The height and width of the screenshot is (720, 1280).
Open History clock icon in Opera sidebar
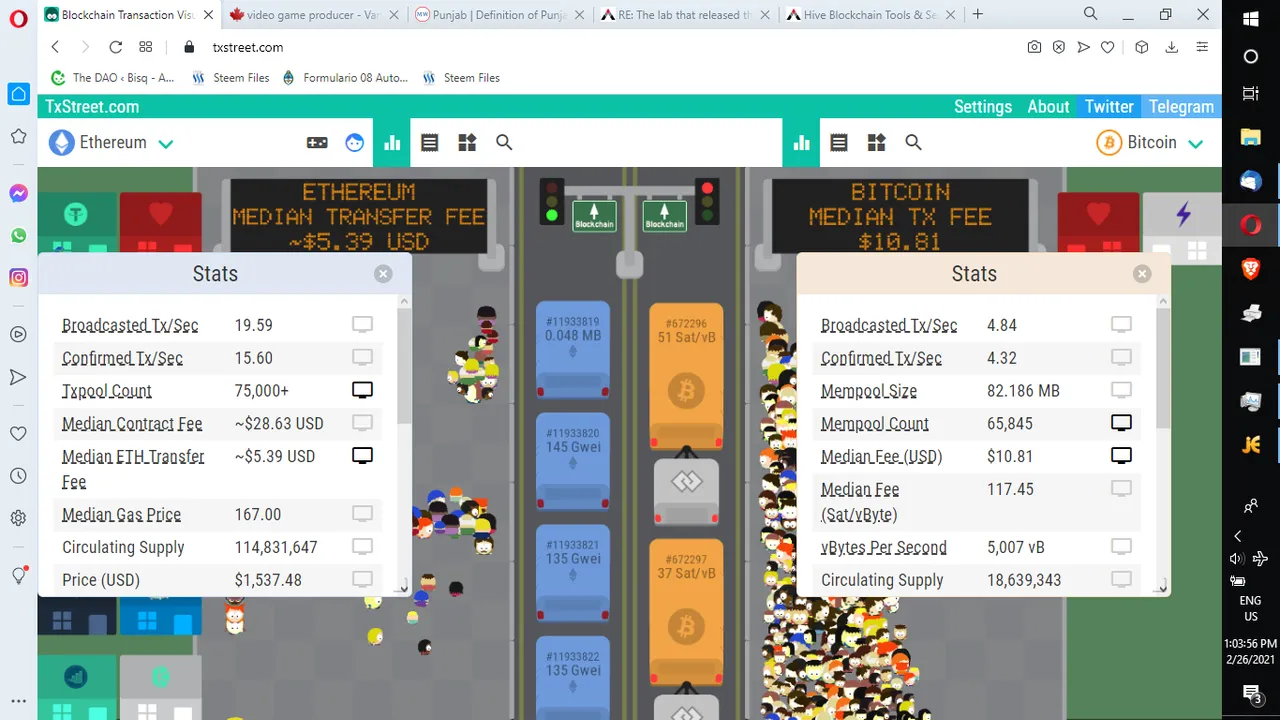(x=18, y=476)
